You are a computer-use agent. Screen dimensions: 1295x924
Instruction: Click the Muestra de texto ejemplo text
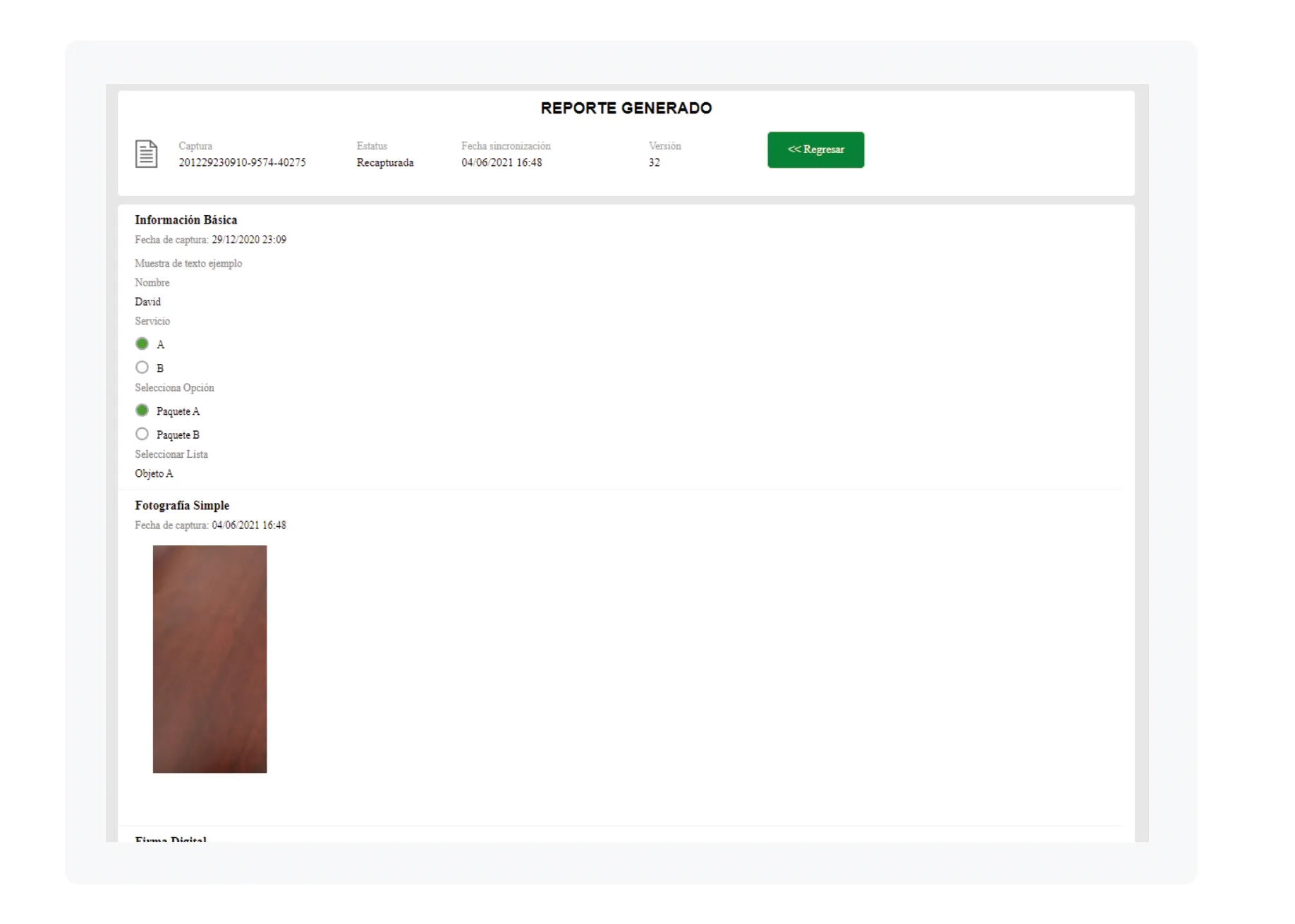point(188,263)
